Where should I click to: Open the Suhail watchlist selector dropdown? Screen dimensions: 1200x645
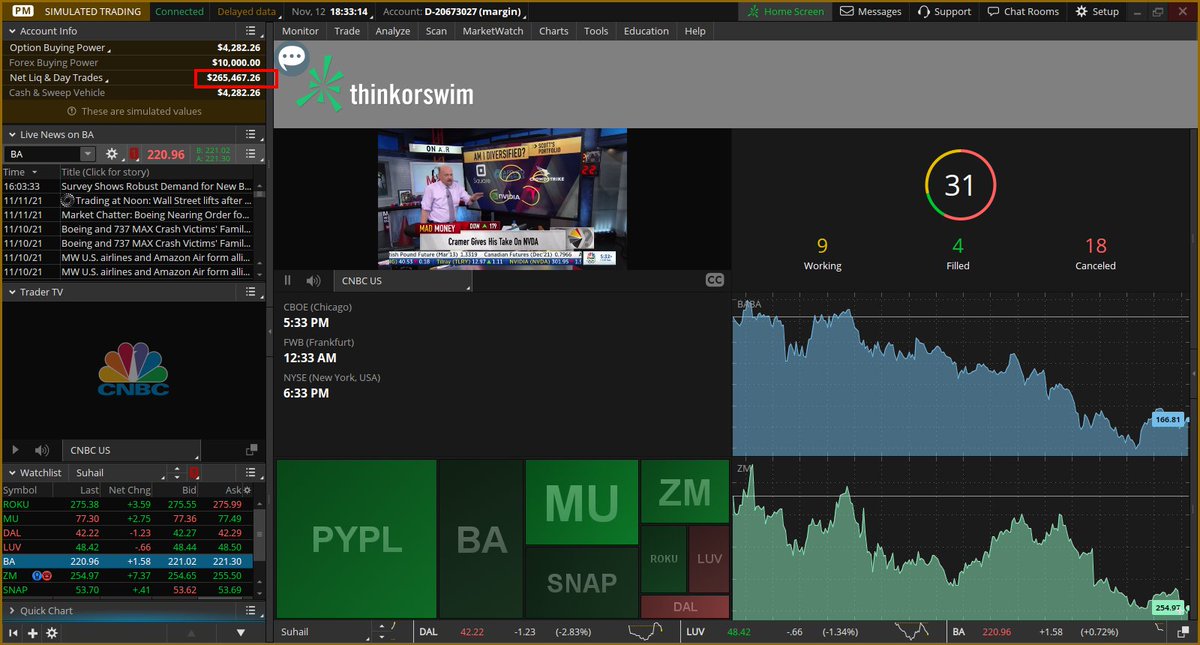(x=117, y=472)
